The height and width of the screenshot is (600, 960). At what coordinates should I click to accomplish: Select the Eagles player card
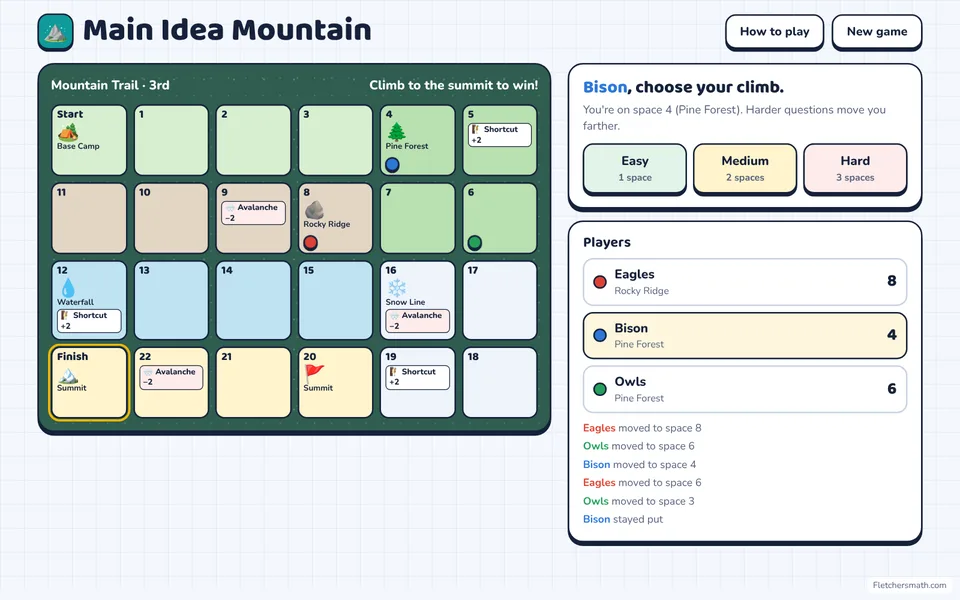(744, 282)
